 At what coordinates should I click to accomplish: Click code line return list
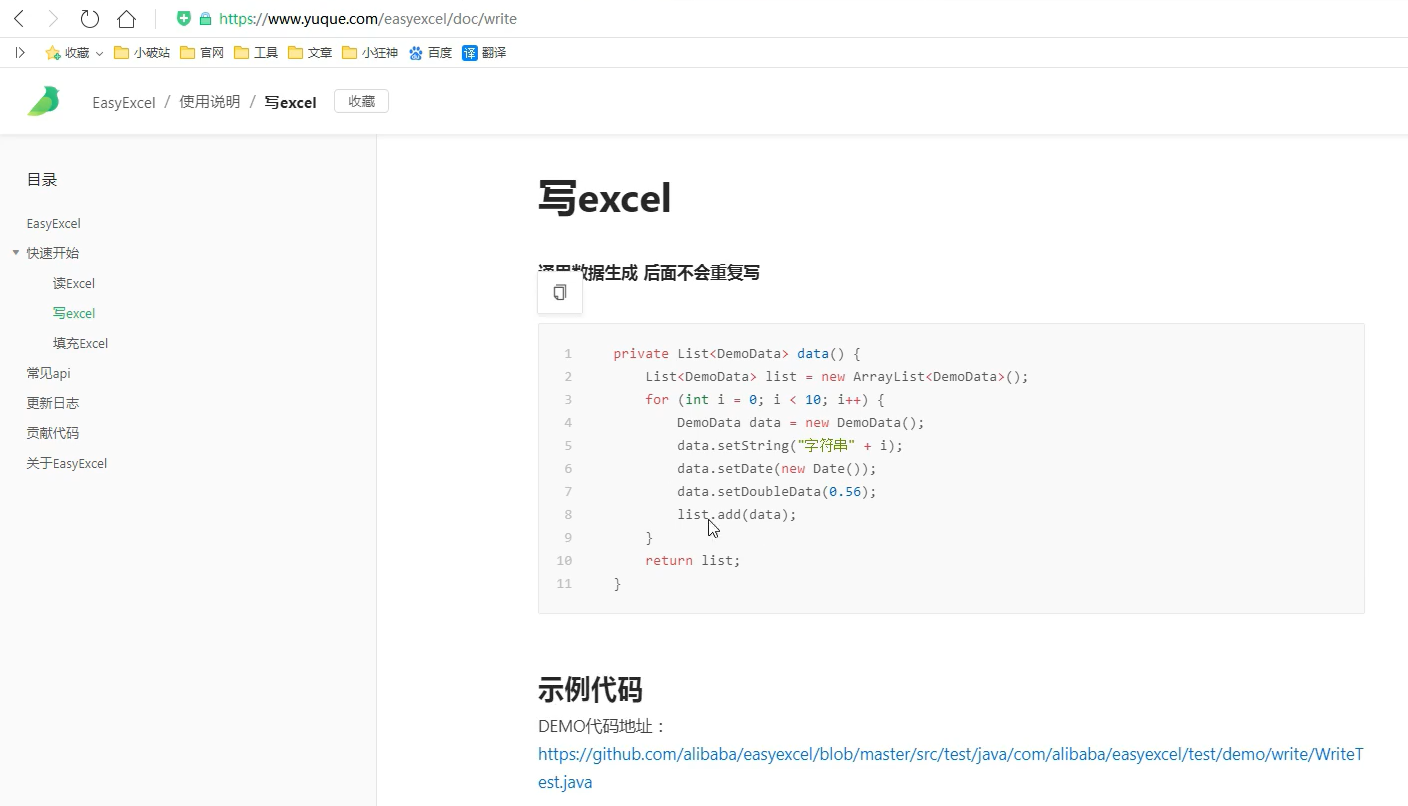[x=693, y=561]
